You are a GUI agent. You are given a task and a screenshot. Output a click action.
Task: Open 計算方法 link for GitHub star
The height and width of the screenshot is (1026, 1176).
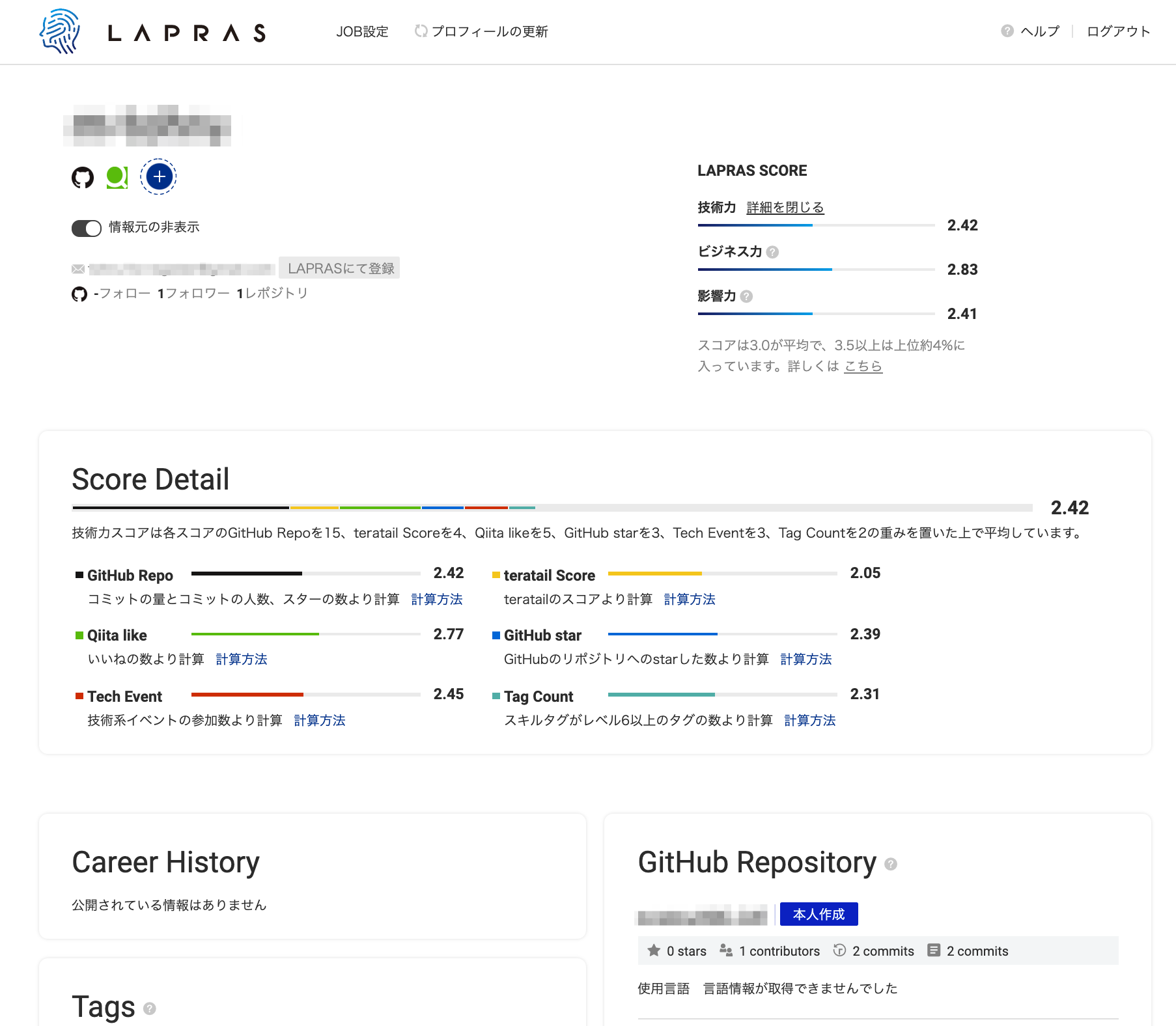click(x=806, y=659)
